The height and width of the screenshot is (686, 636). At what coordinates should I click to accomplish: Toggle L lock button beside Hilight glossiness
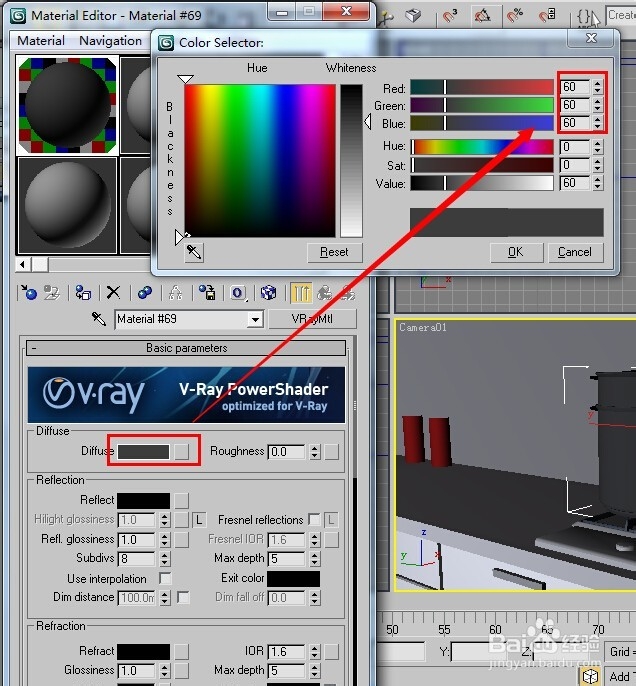coord(199,520)
